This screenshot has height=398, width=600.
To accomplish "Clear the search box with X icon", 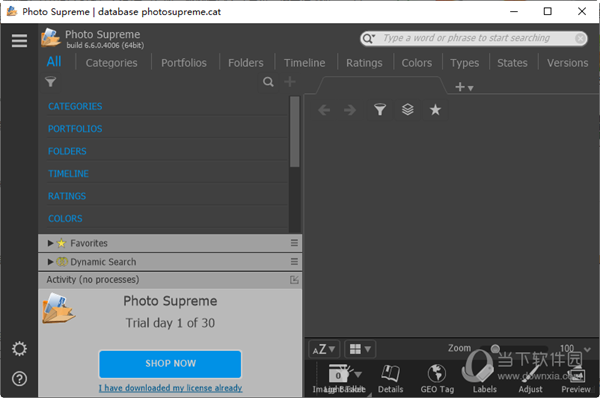I will [x=580, y=38].
